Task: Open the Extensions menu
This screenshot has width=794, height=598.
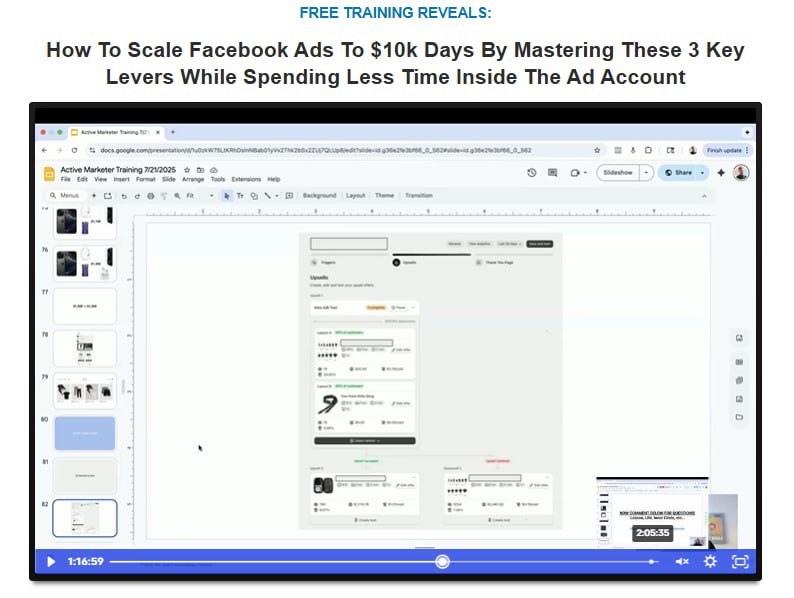Action: pos(246,179)
